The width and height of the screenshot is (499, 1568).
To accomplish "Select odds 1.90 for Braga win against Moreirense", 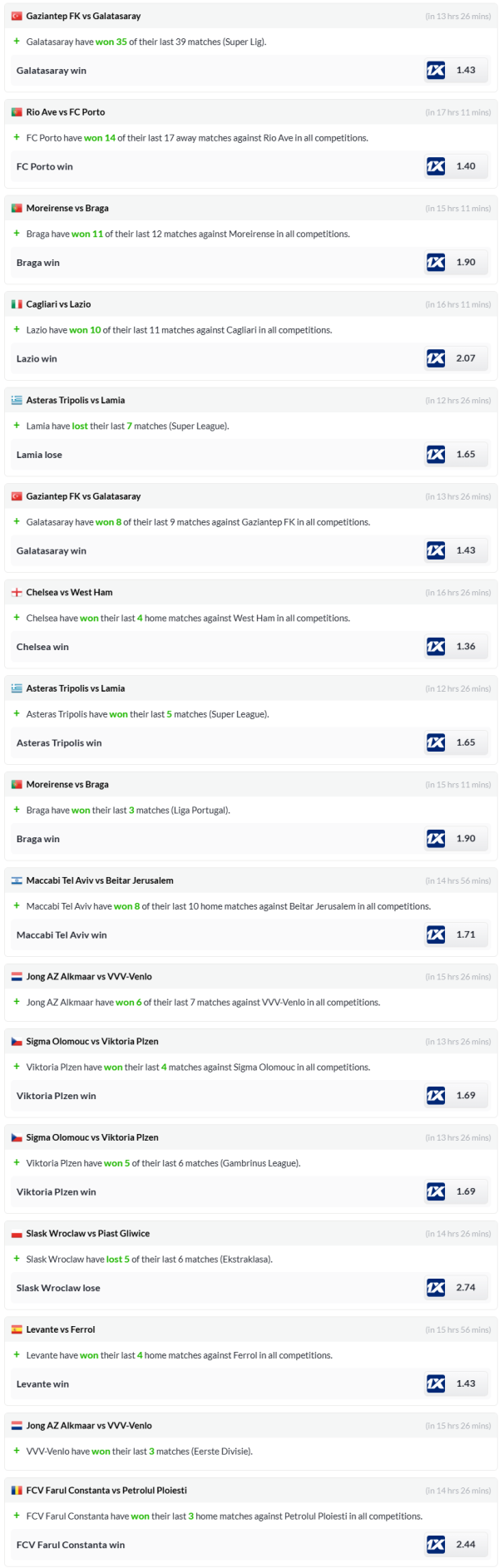I will [x=466, y=263].
